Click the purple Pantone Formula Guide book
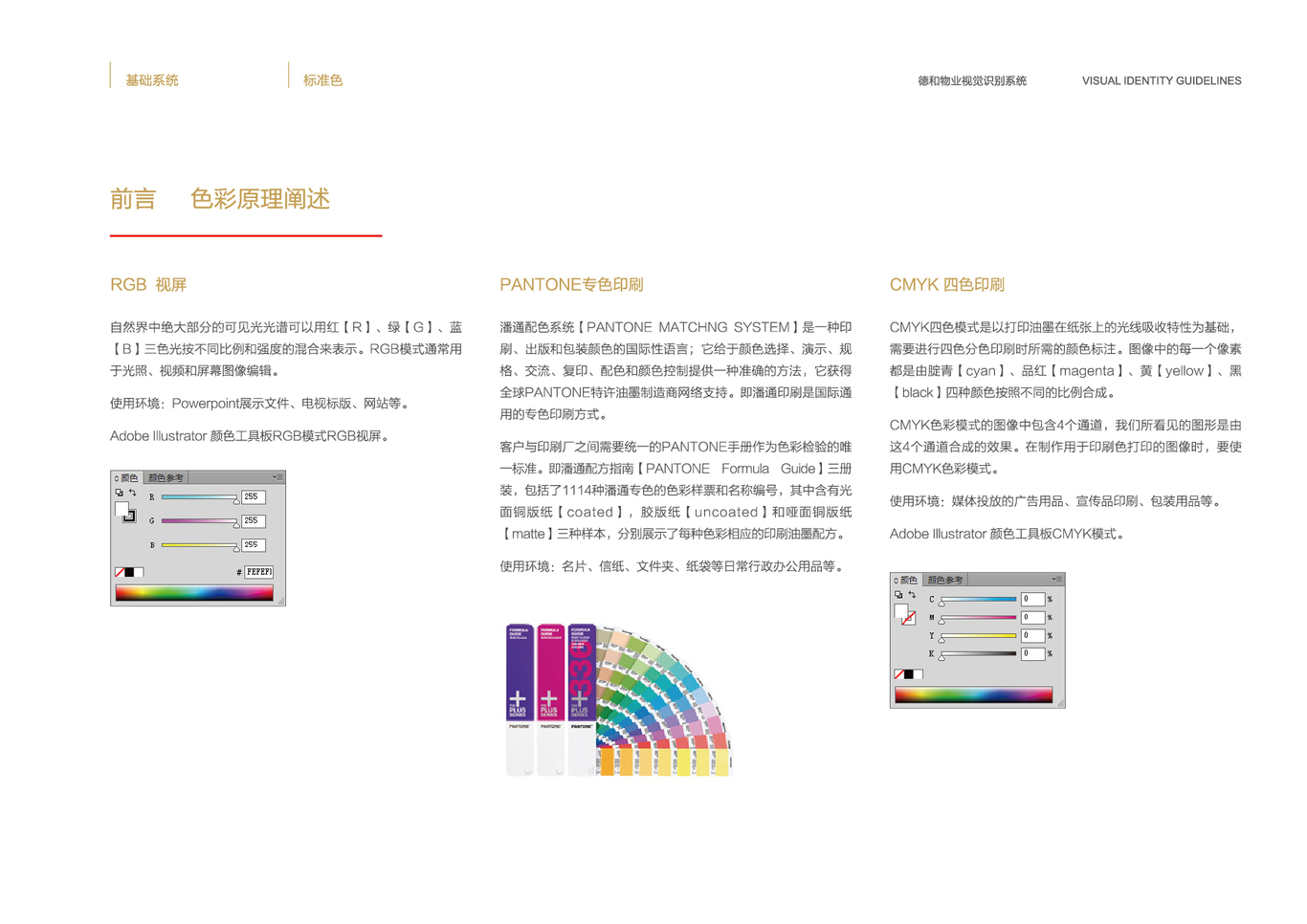1307x924 pixels. pyautogui.click(x=520, y=698)
